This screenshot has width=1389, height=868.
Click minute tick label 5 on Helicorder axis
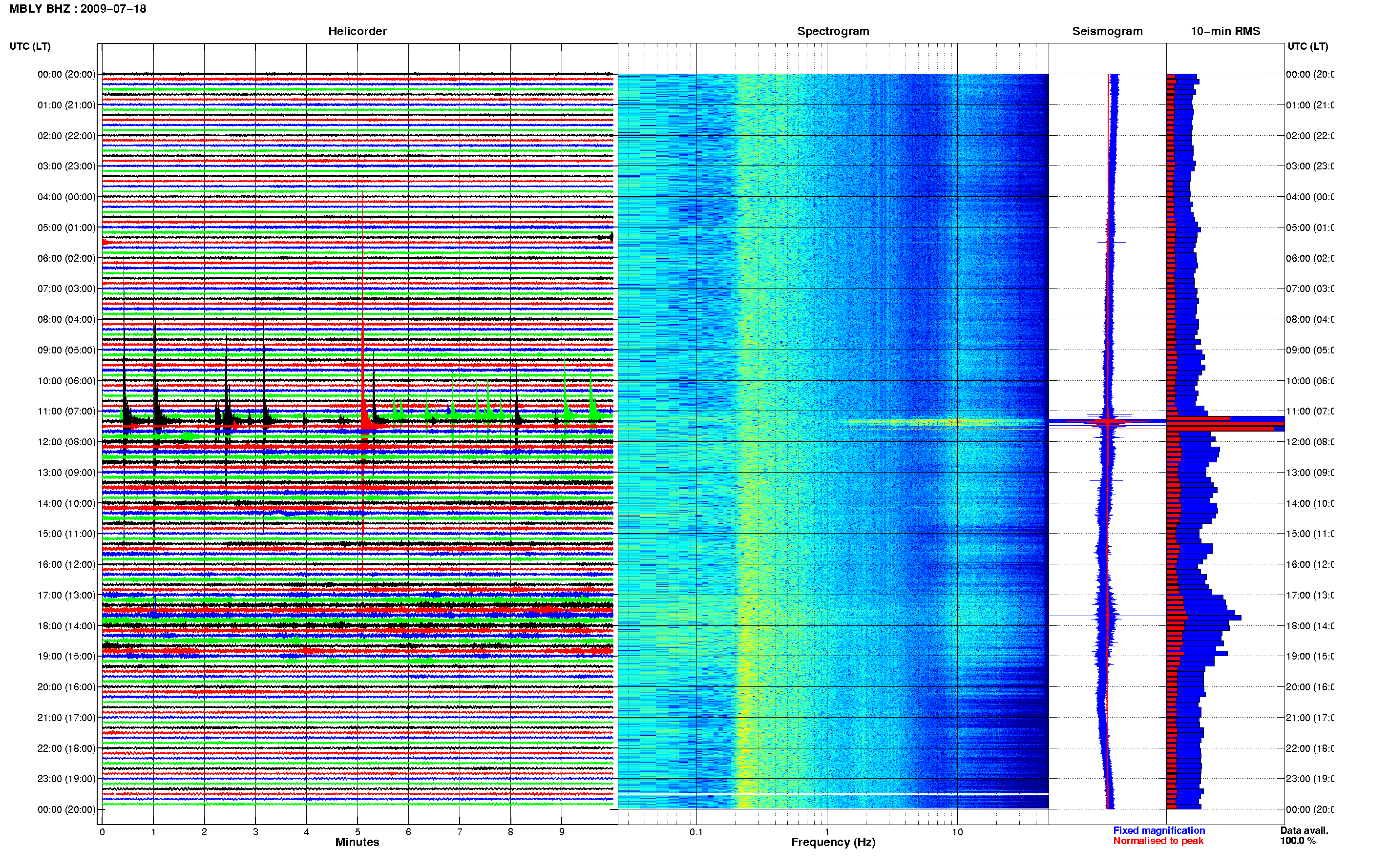tap(357, 832)
